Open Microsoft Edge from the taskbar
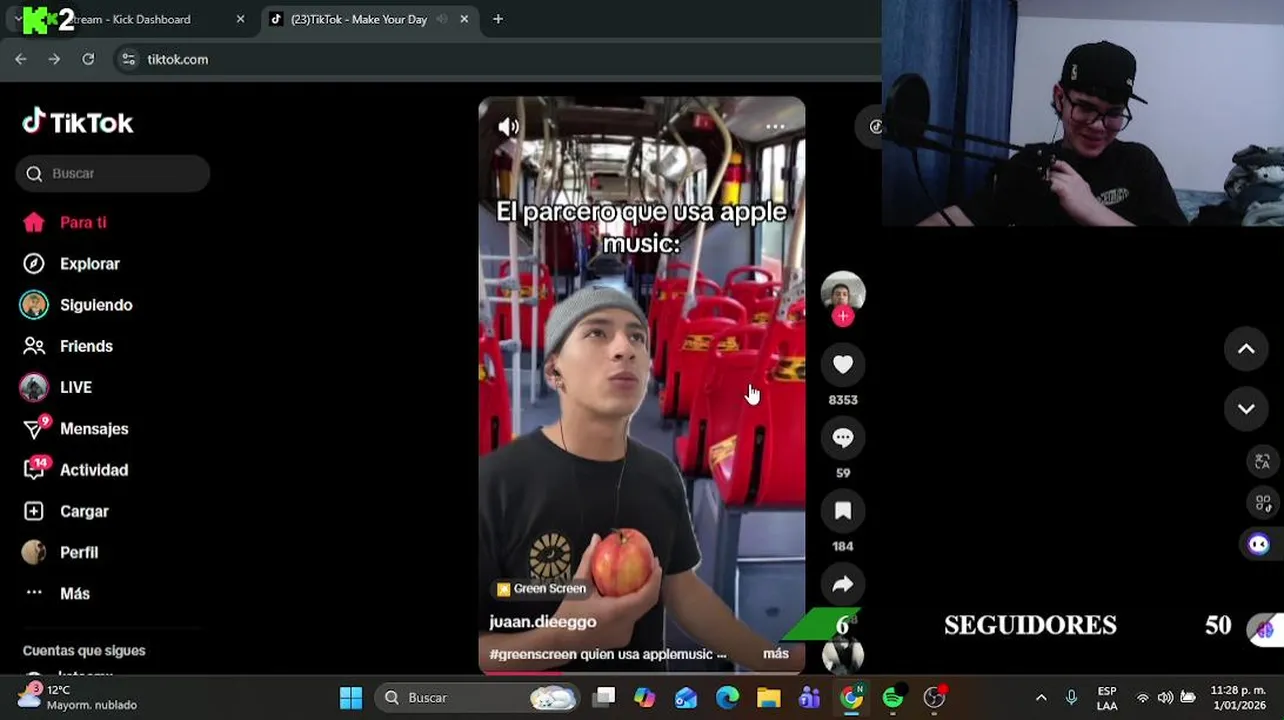1284x720 pixels. click(727, 697)
